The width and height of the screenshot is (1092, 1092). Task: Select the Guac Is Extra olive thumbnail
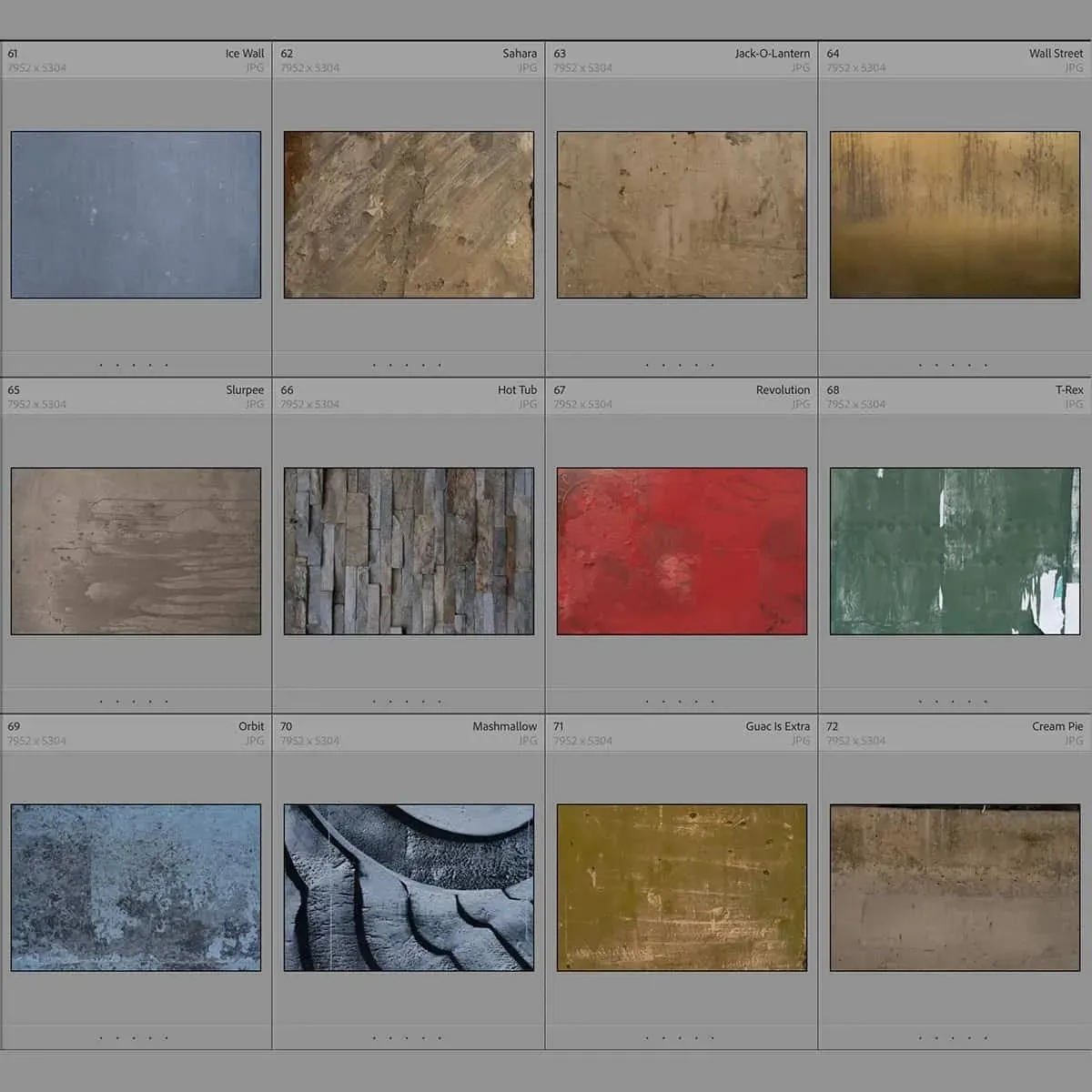coord(682,887)
